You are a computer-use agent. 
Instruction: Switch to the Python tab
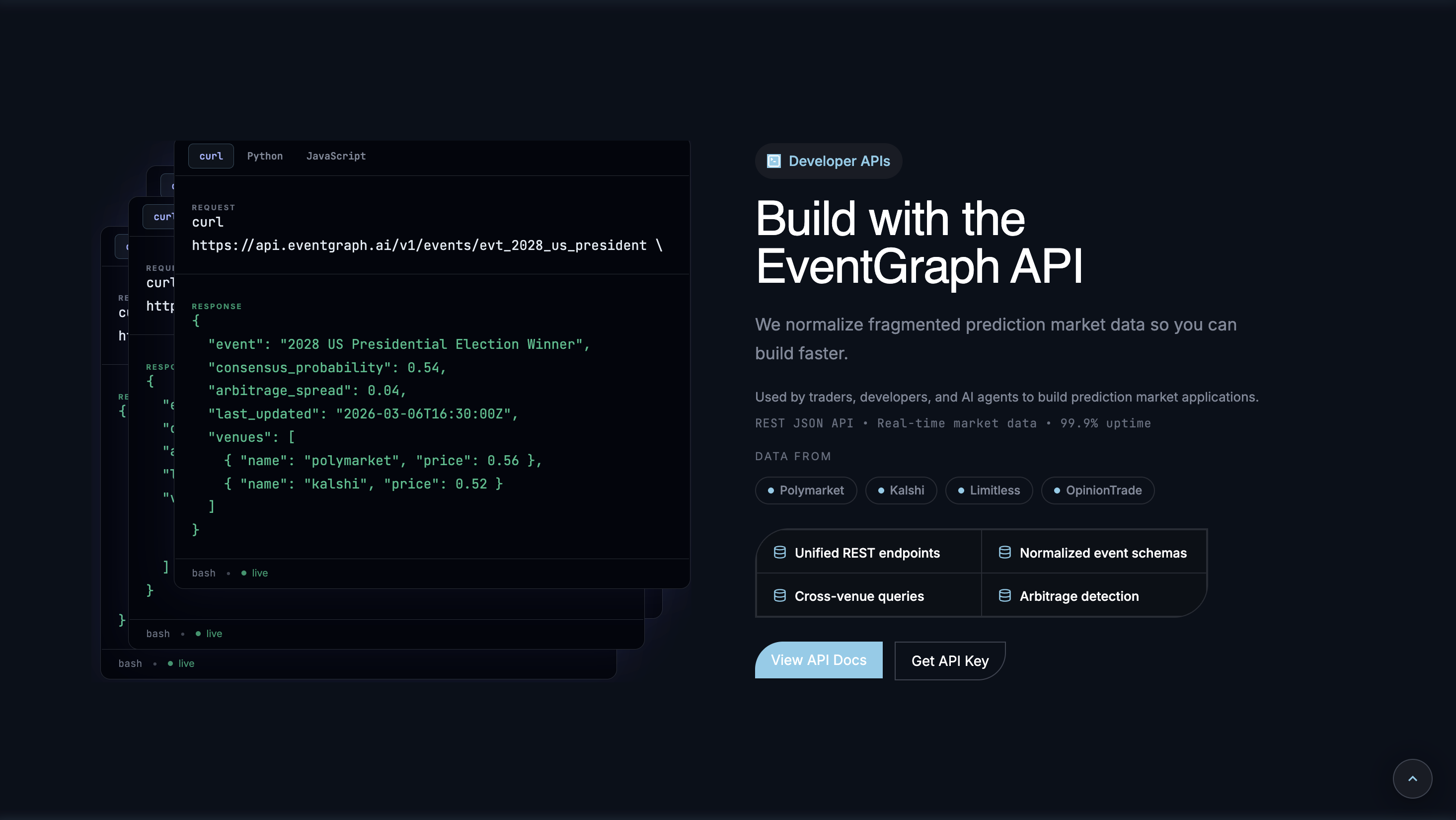264,156
